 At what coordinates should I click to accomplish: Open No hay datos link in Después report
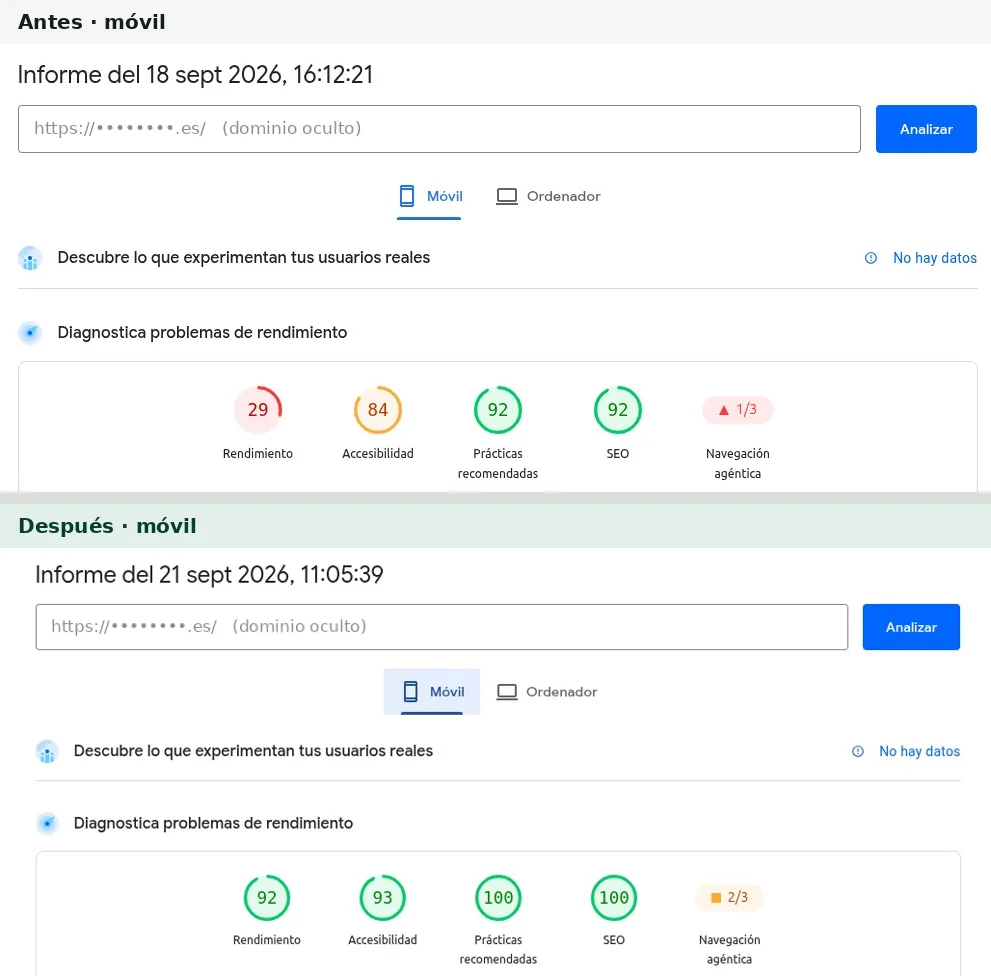[919, 751]
